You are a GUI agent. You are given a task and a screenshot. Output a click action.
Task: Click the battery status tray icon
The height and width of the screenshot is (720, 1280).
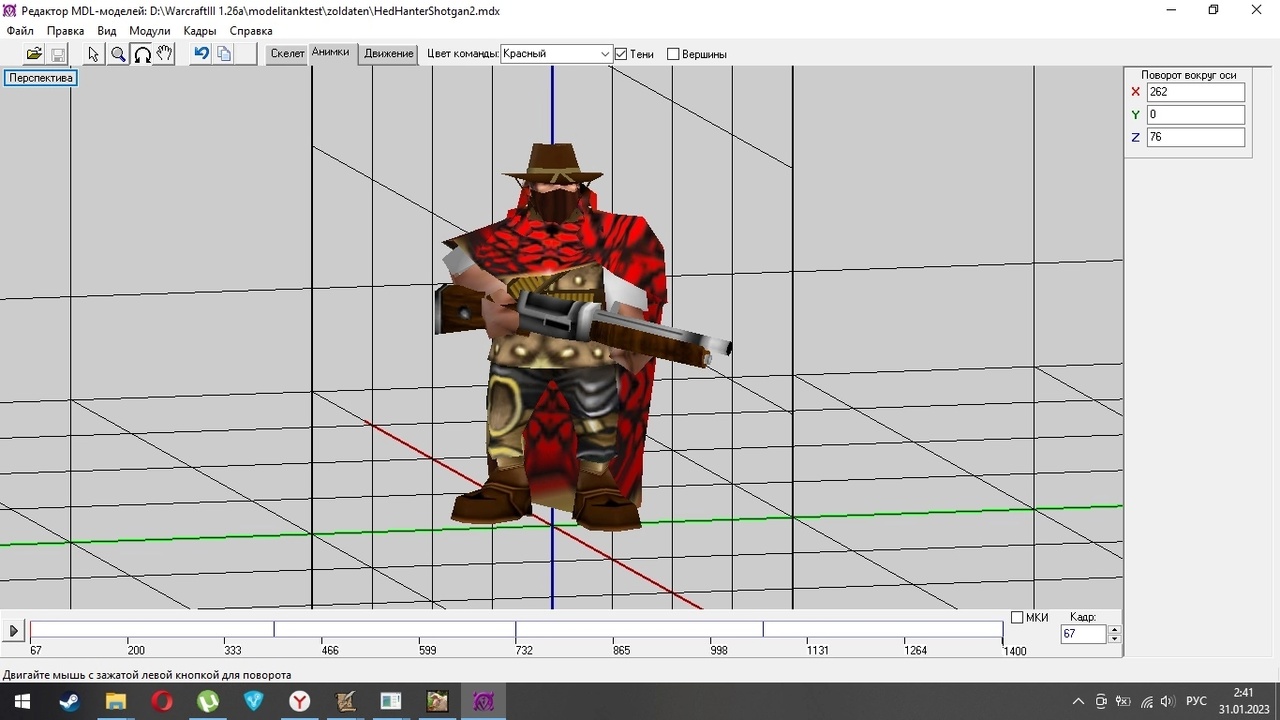(x=1123, y=701)
